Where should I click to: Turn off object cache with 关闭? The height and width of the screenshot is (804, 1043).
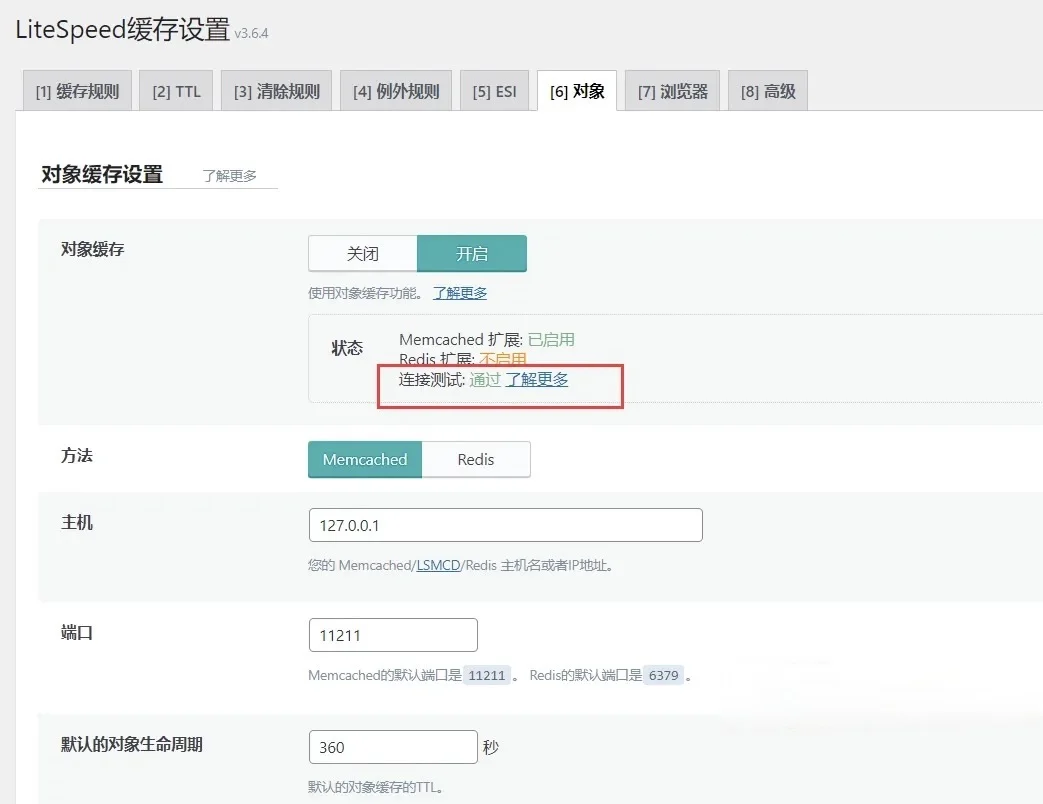click(362, 254)
